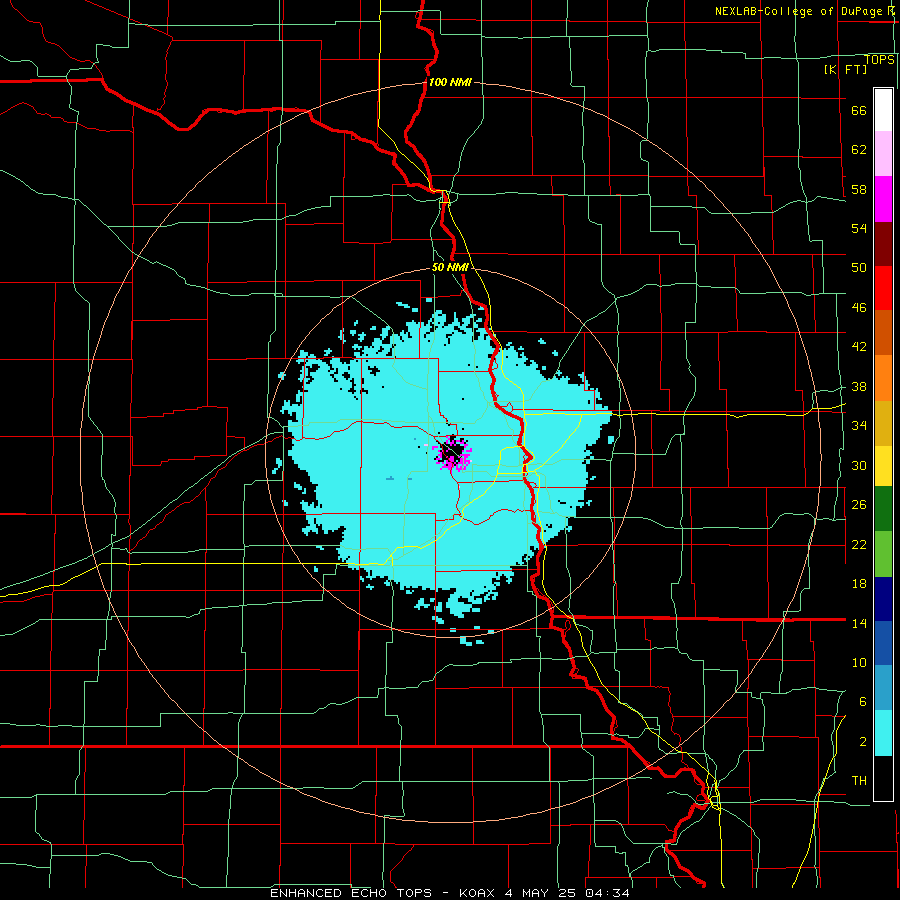The height and width of the screenshot is (900, 900).
Task: Click the TOPS legend title
Action: [x=879, y=59]
